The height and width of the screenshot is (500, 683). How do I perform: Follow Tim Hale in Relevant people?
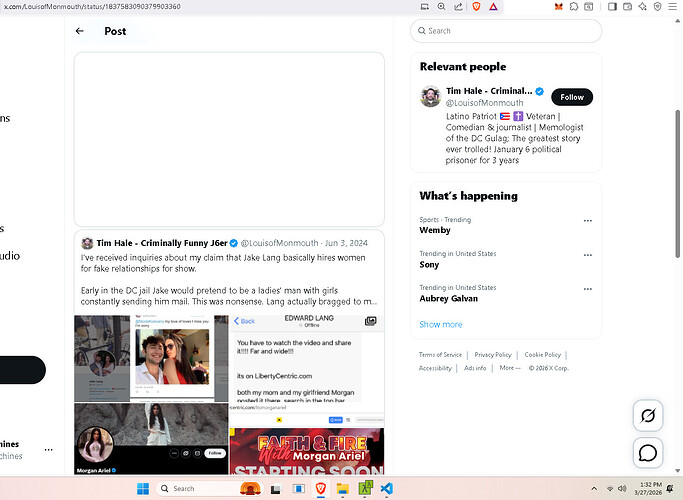[x=572, y=97]
